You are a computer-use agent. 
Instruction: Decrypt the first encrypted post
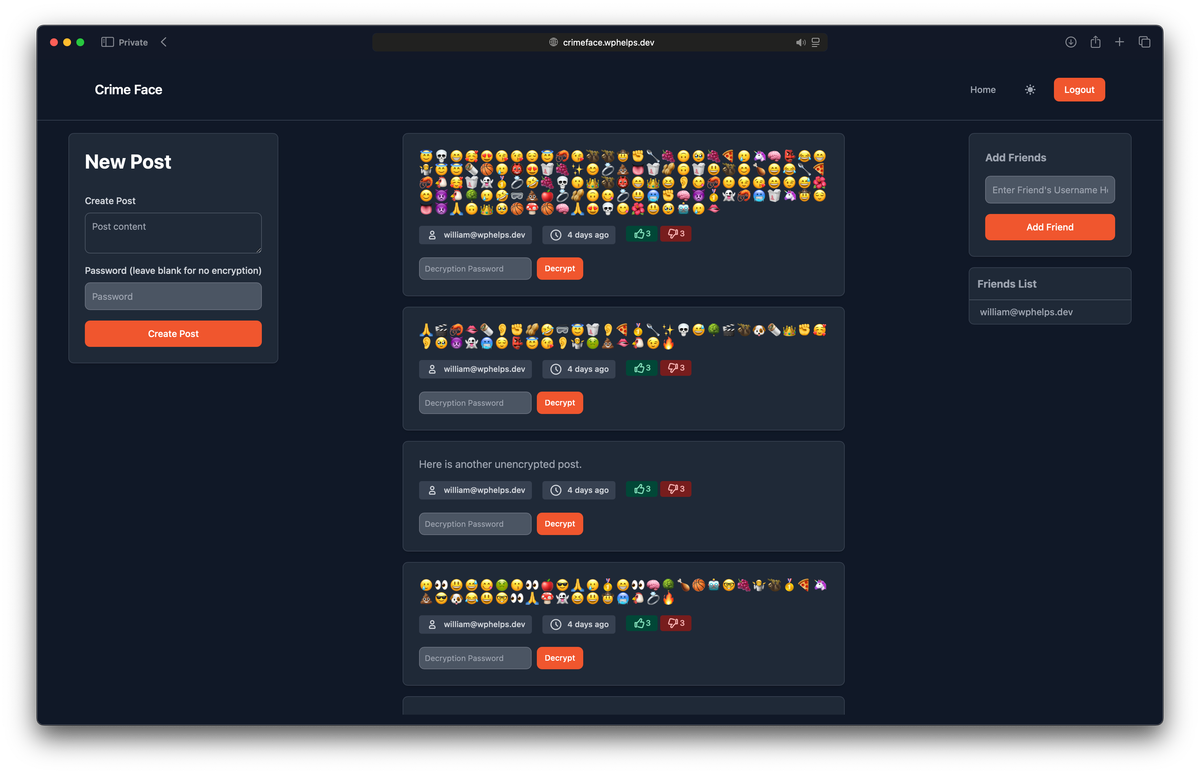click(x=559, y=268)
